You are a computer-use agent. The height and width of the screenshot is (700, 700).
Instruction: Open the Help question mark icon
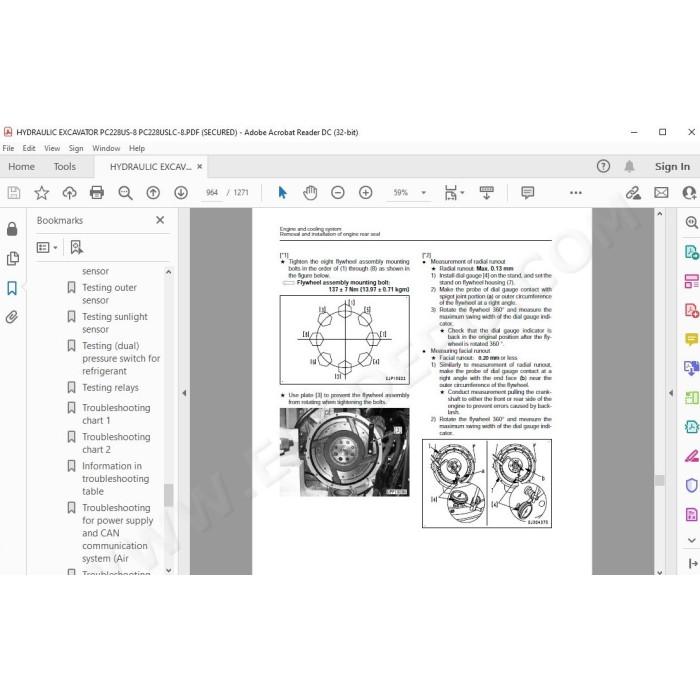603,167
